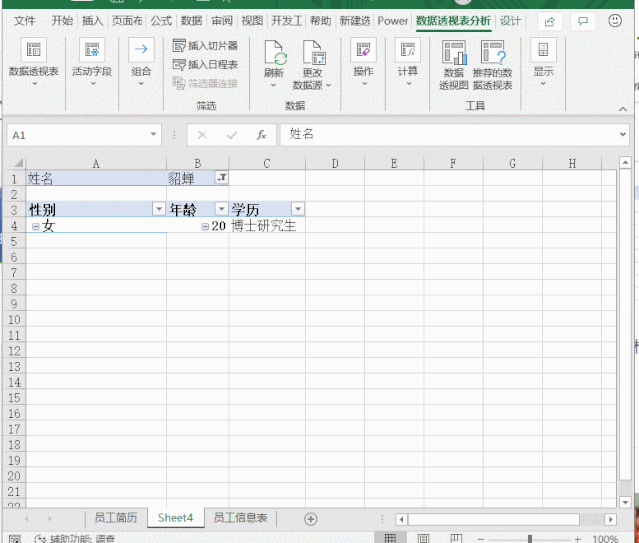Click the comments speech bubble icon
639x543 pixels.
point(583,21)
